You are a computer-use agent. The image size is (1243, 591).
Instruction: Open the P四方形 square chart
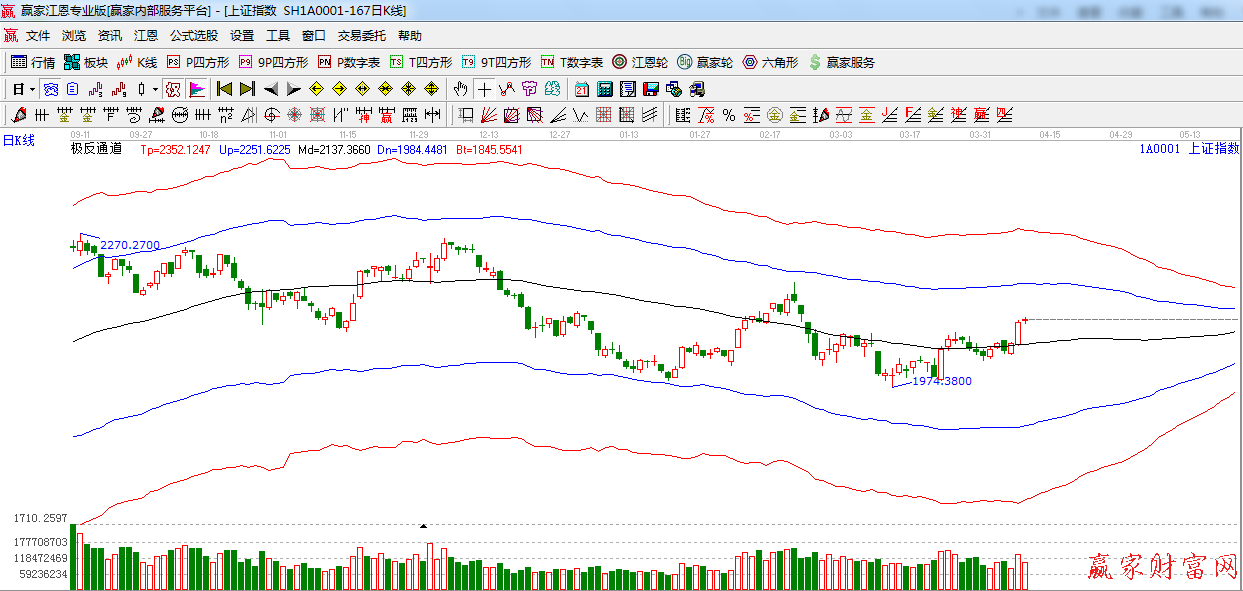(x=197, y=62)
